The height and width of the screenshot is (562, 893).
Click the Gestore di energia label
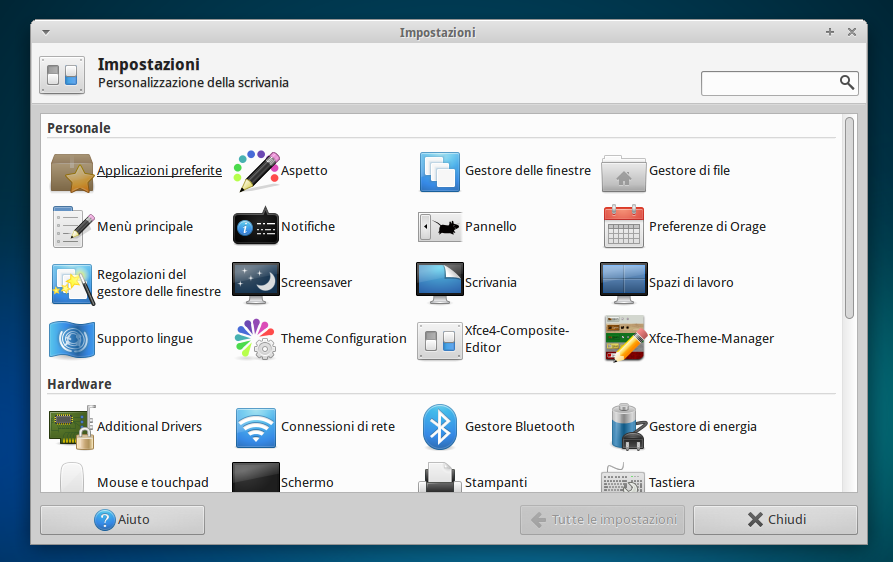point(703,426)
